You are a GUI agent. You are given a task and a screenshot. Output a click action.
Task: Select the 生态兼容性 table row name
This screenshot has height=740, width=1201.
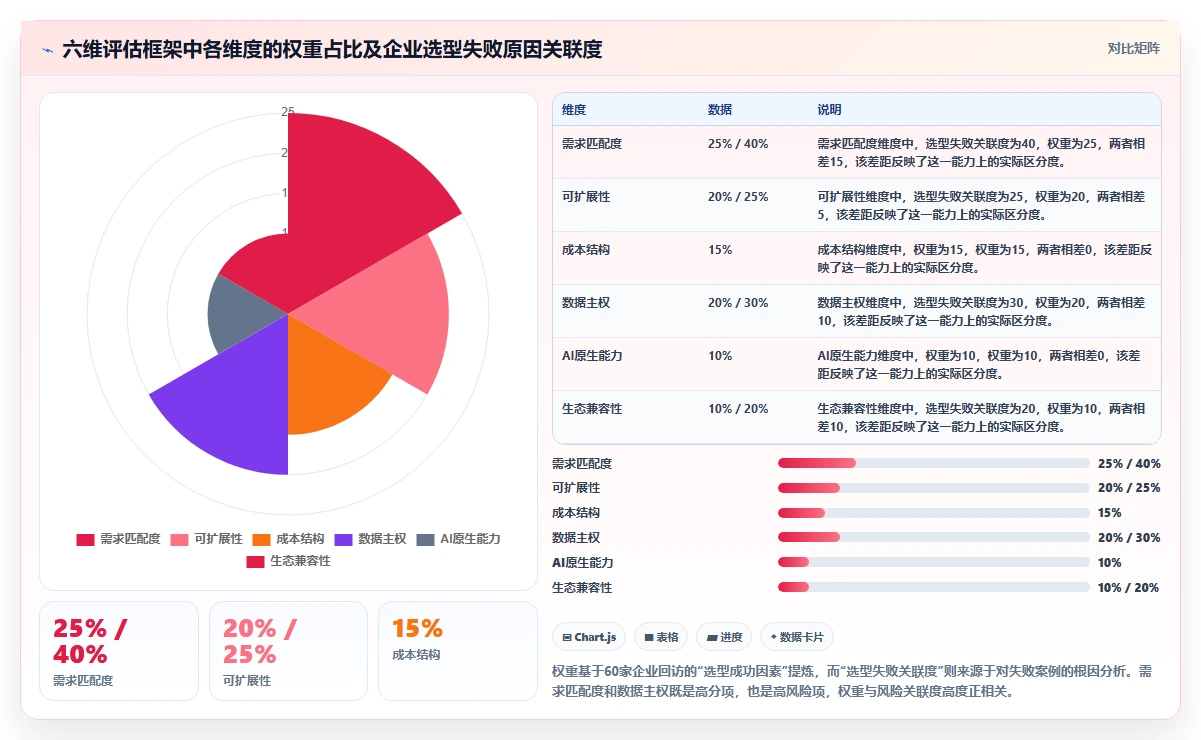[592, 409]
